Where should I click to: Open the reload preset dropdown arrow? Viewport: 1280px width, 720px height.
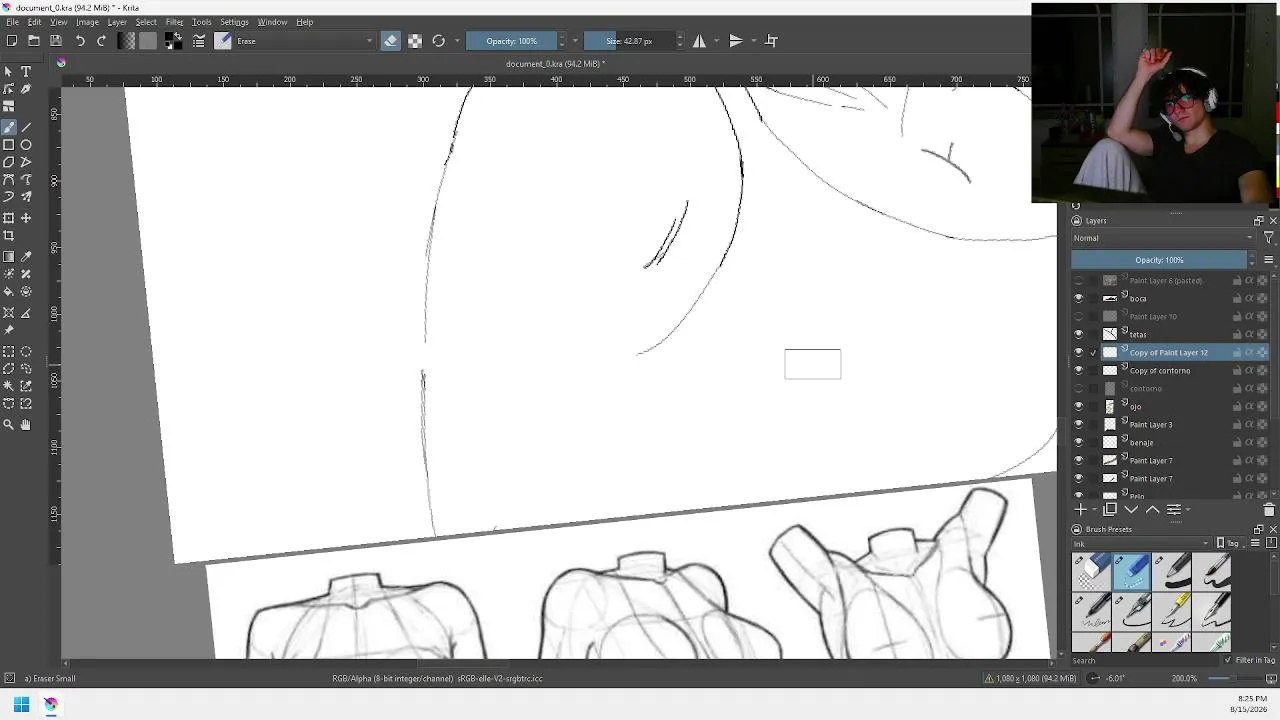pyautogui.click(x=457, y=41)
